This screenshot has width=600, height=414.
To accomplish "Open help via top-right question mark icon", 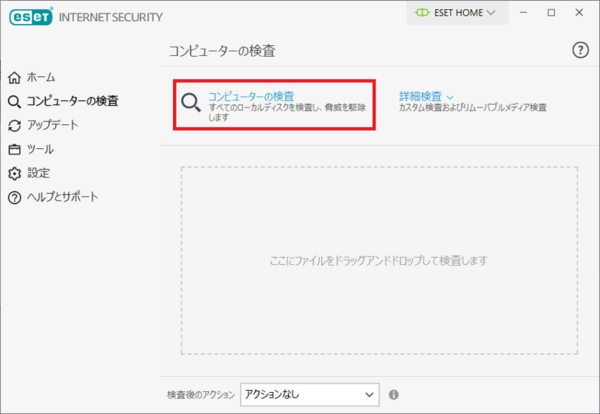I will (x=580, y=50).
